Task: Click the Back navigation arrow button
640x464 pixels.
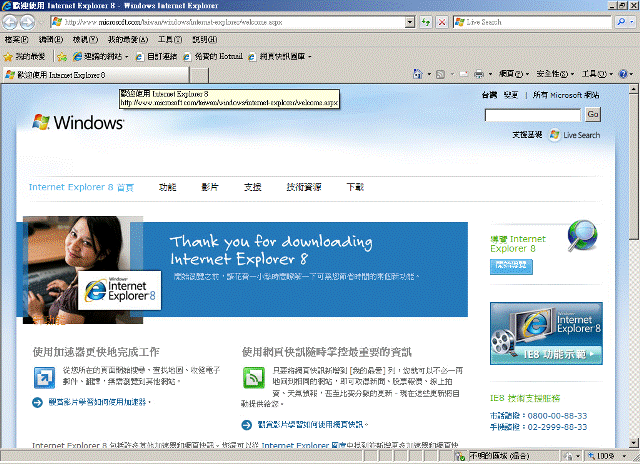Action: tap(13, 21)
